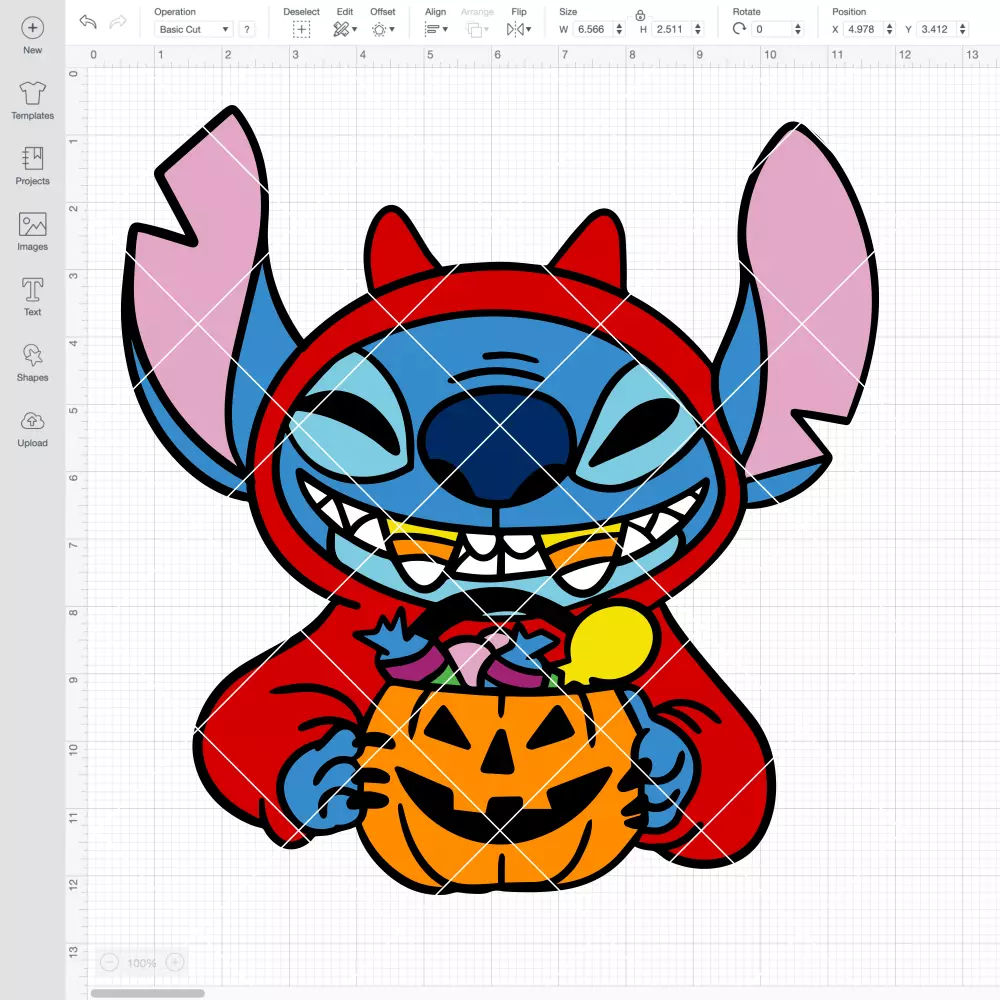Adjust the Y position stepper
The height and width of the screenshot is (1000, 1000).
963,29
